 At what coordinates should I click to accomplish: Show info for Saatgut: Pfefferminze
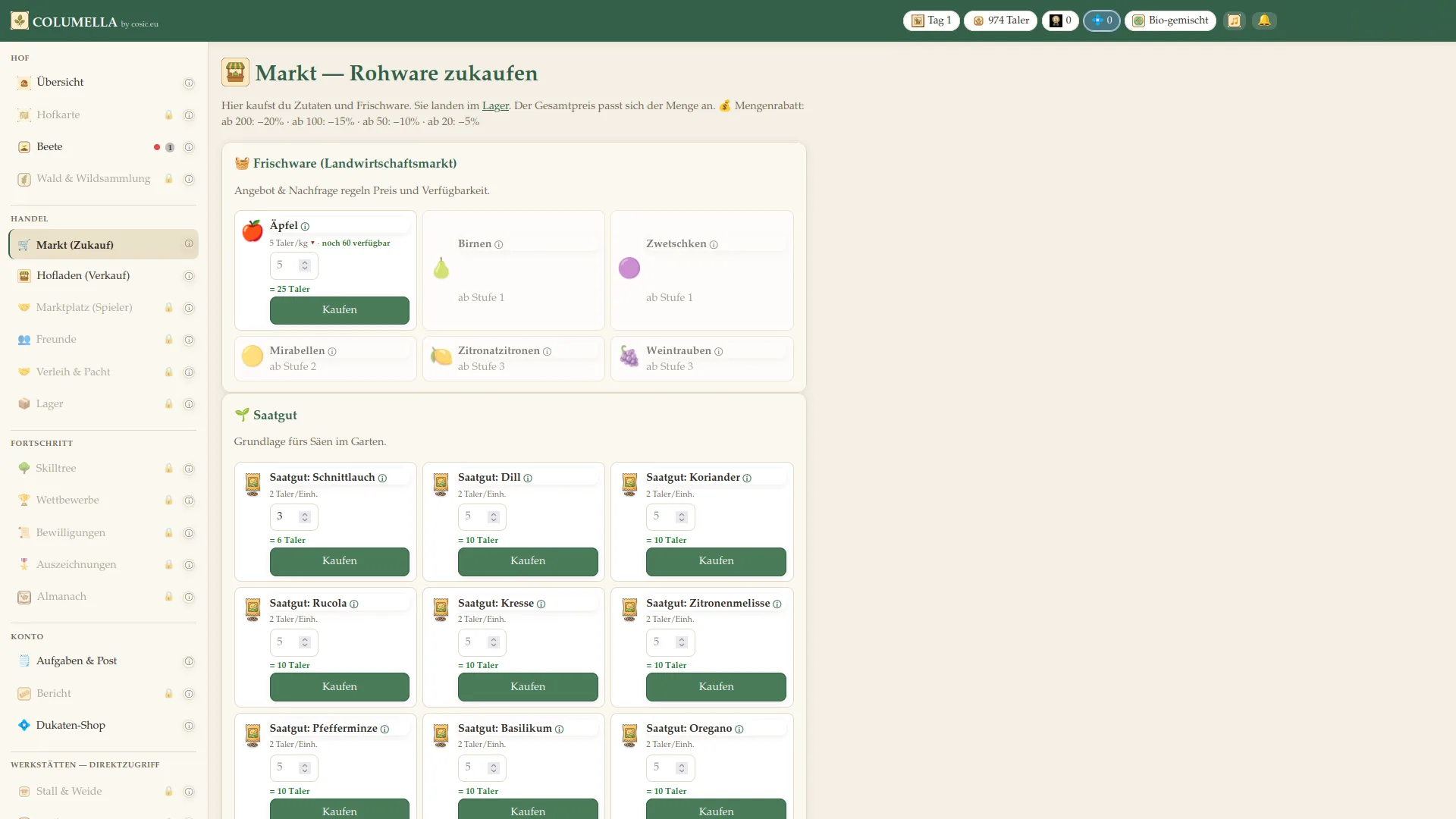point(384,729)
